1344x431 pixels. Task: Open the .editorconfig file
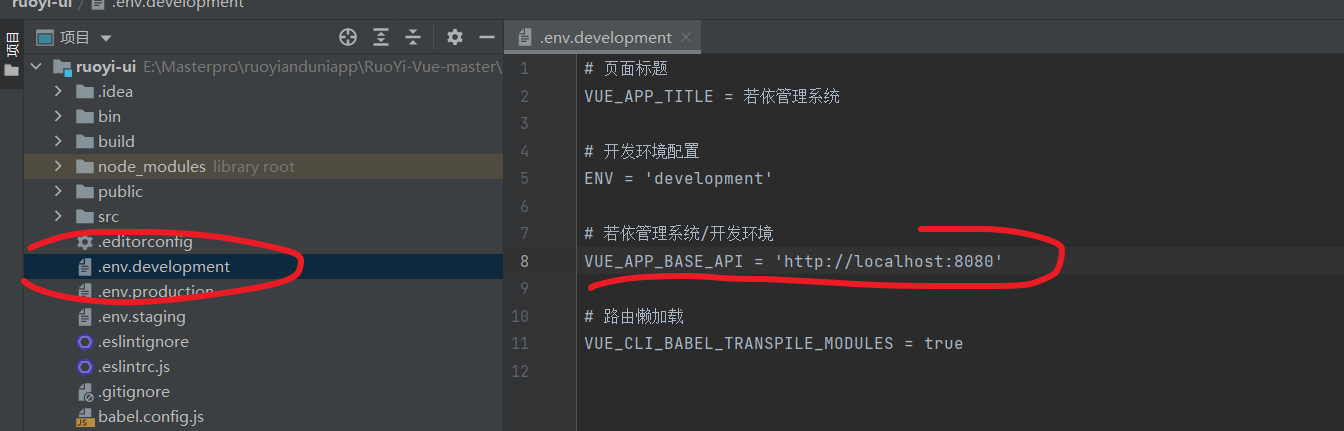(x=145, y=242)
